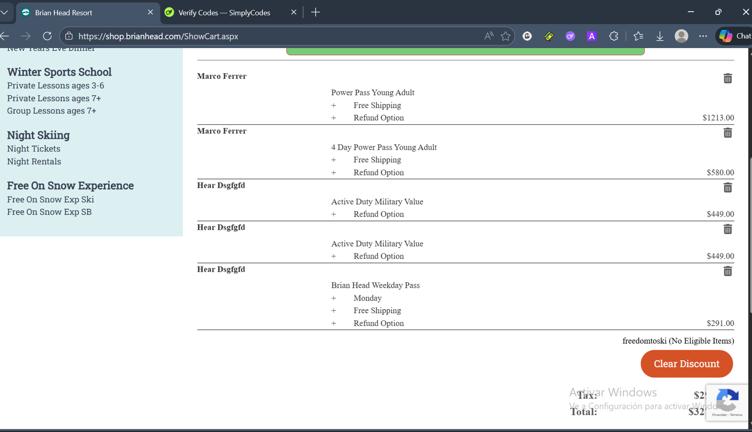Open the Night Tickets link
Viewport: 752px width, 432px height.
[x=34, y=149]
